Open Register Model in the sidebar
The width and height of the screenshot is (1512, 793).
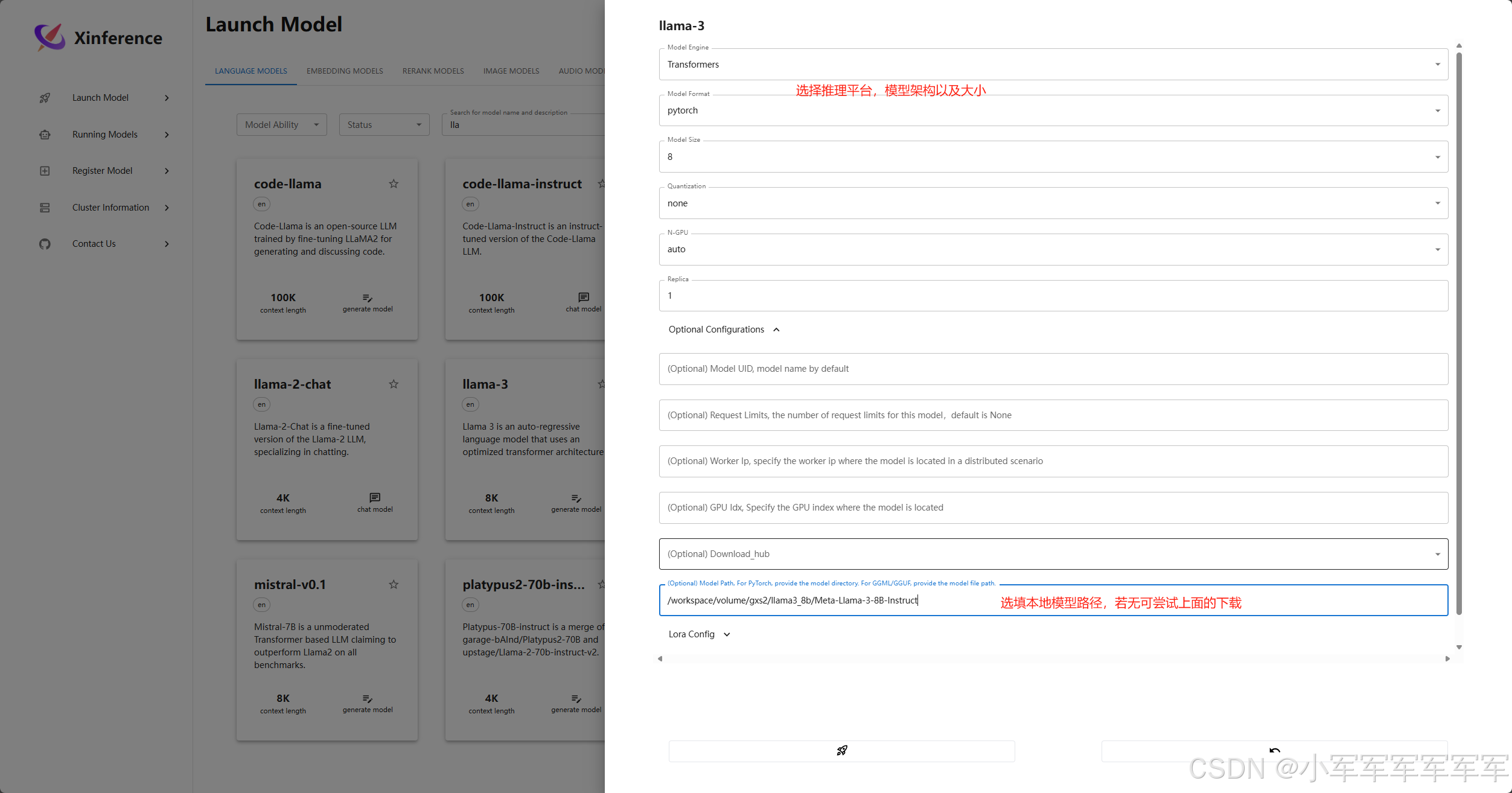click(x=104, y=171)
